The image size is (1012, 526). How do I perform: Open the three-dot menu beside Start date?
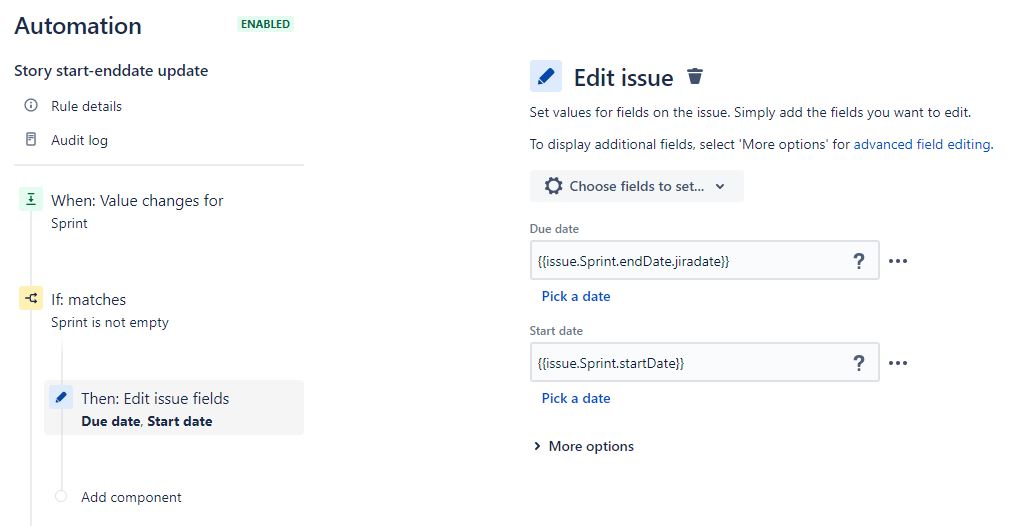point(898,363)
